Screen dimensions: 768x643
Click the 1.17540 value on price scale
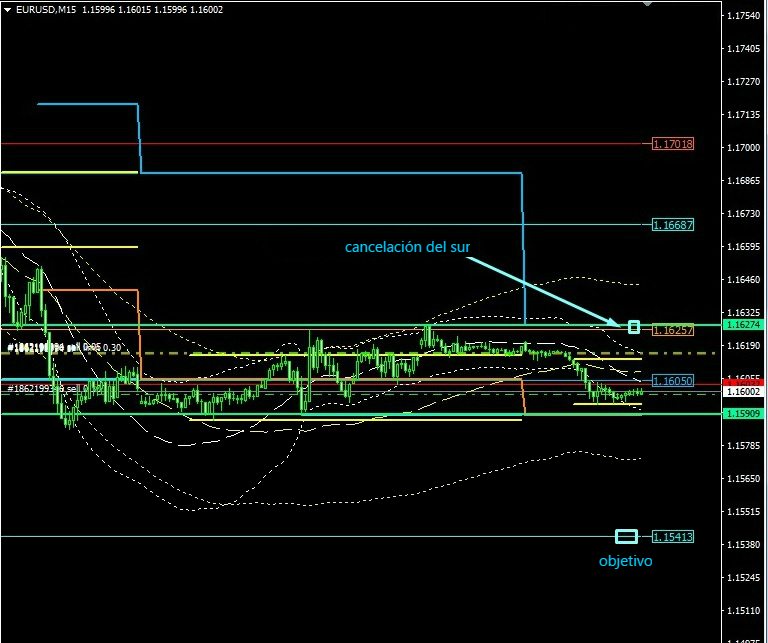(x=743, y=16)
